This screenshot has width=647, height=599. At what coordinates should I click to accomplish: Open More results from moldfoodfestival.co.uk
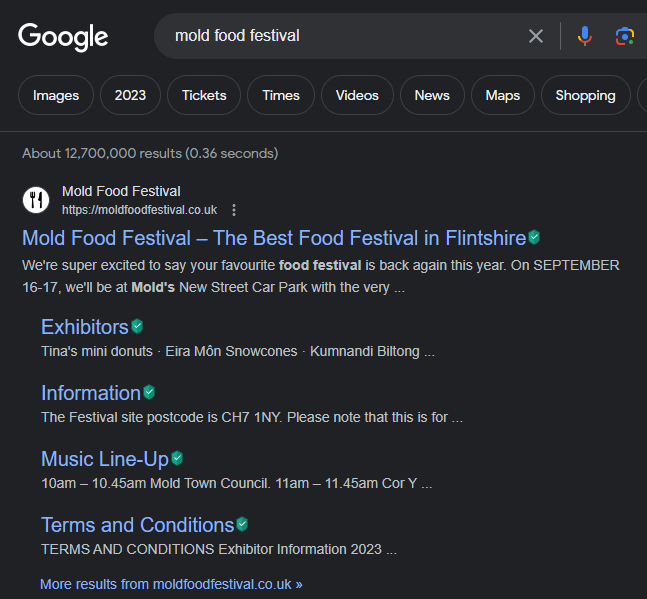point(171,584)
